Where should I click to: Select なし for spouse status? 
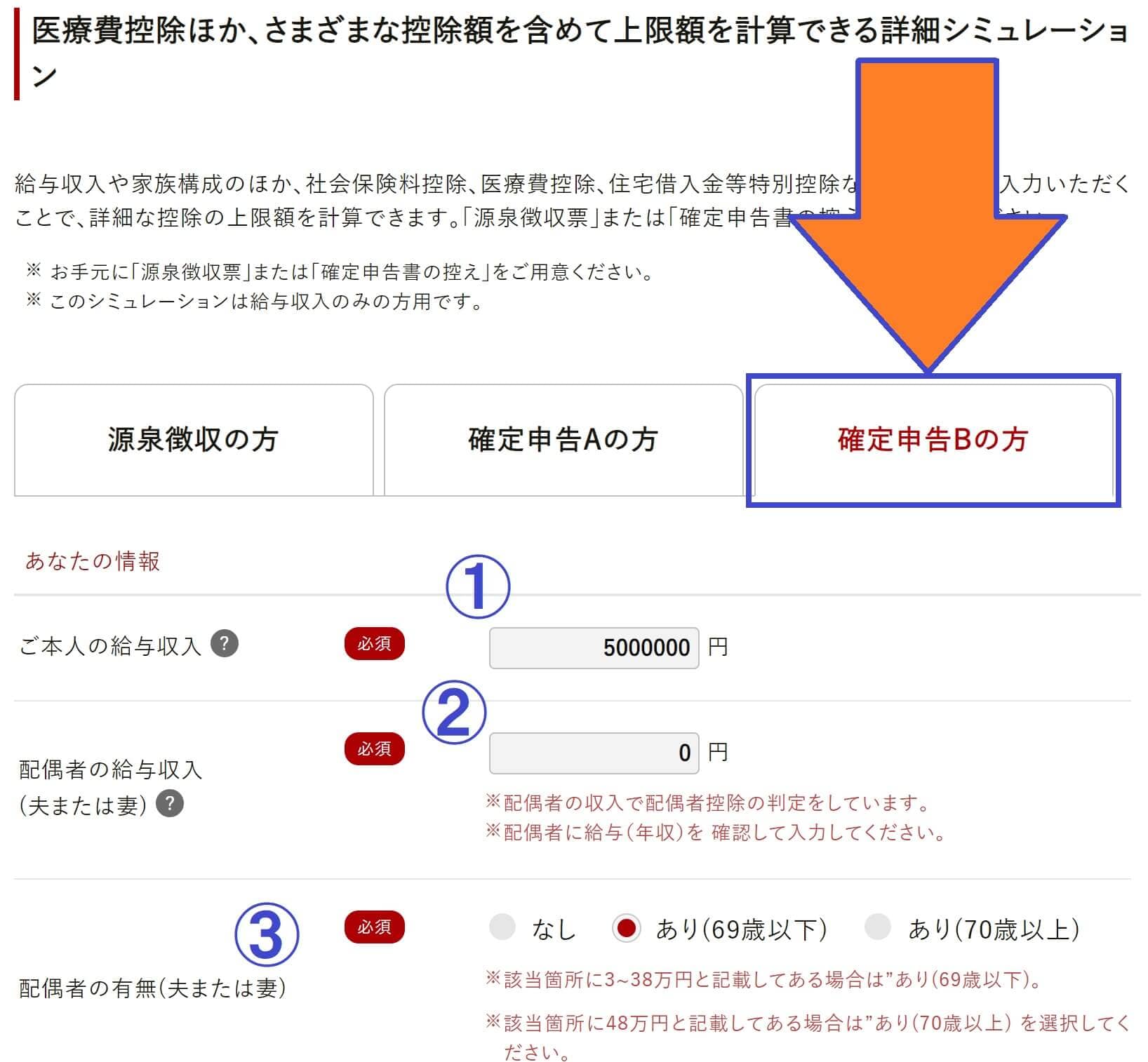tap(502, 927)
